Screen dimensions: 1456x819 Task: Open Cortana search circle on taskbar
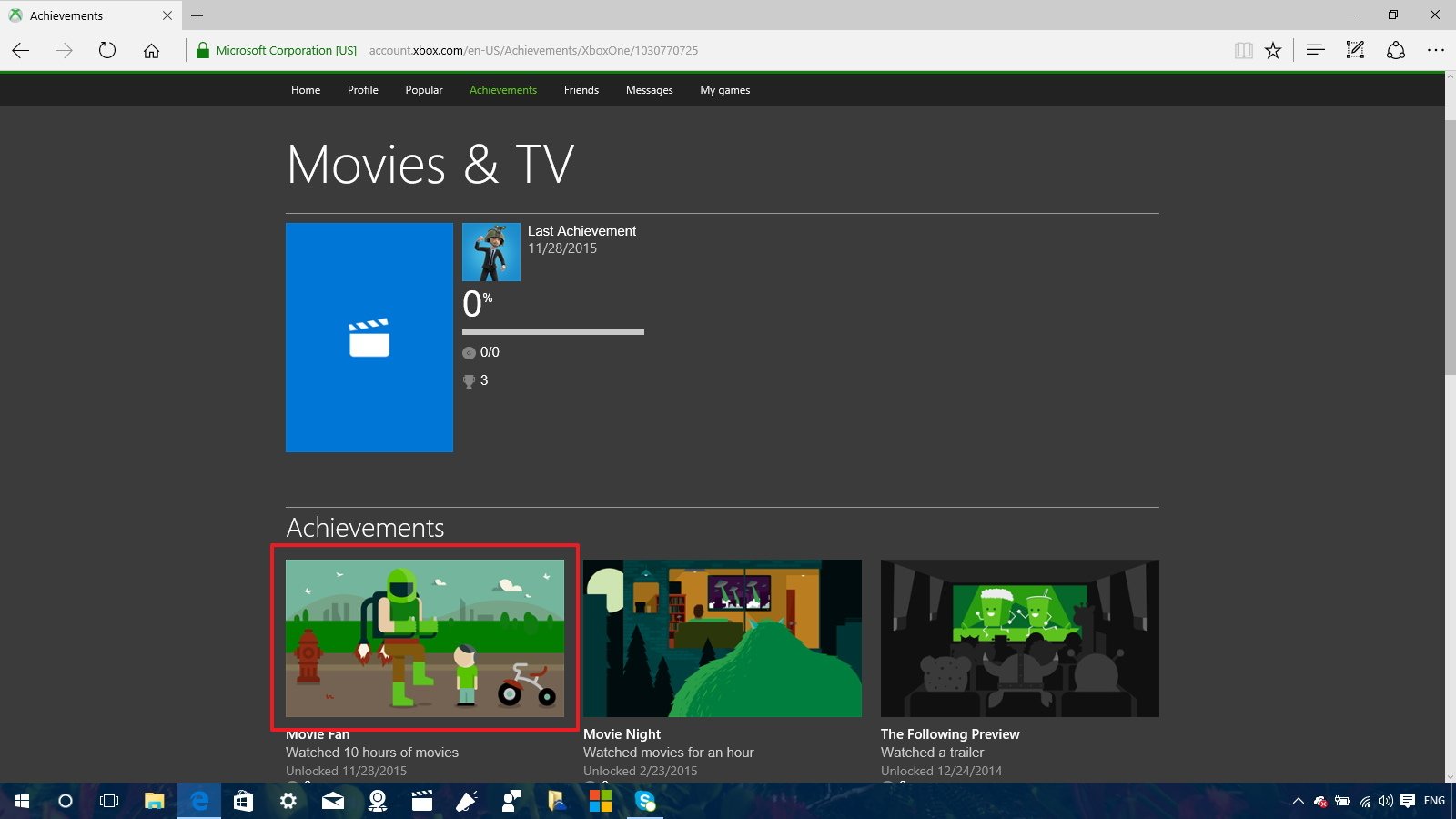tap(65, 801)
